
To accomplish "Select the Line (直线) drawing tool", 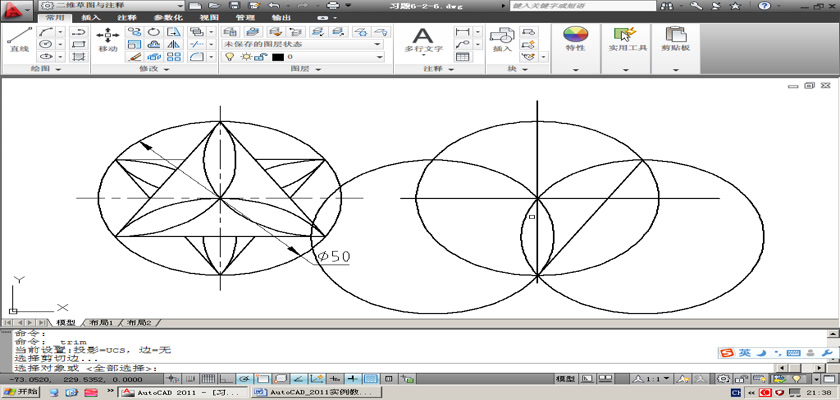I will [x=18, y=40].
